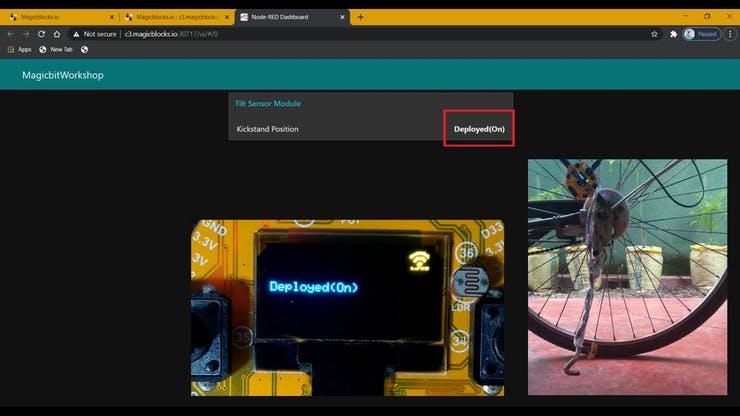Click the browser forward arrow
The height and width of the screenshot is (416, 740).
26,34
